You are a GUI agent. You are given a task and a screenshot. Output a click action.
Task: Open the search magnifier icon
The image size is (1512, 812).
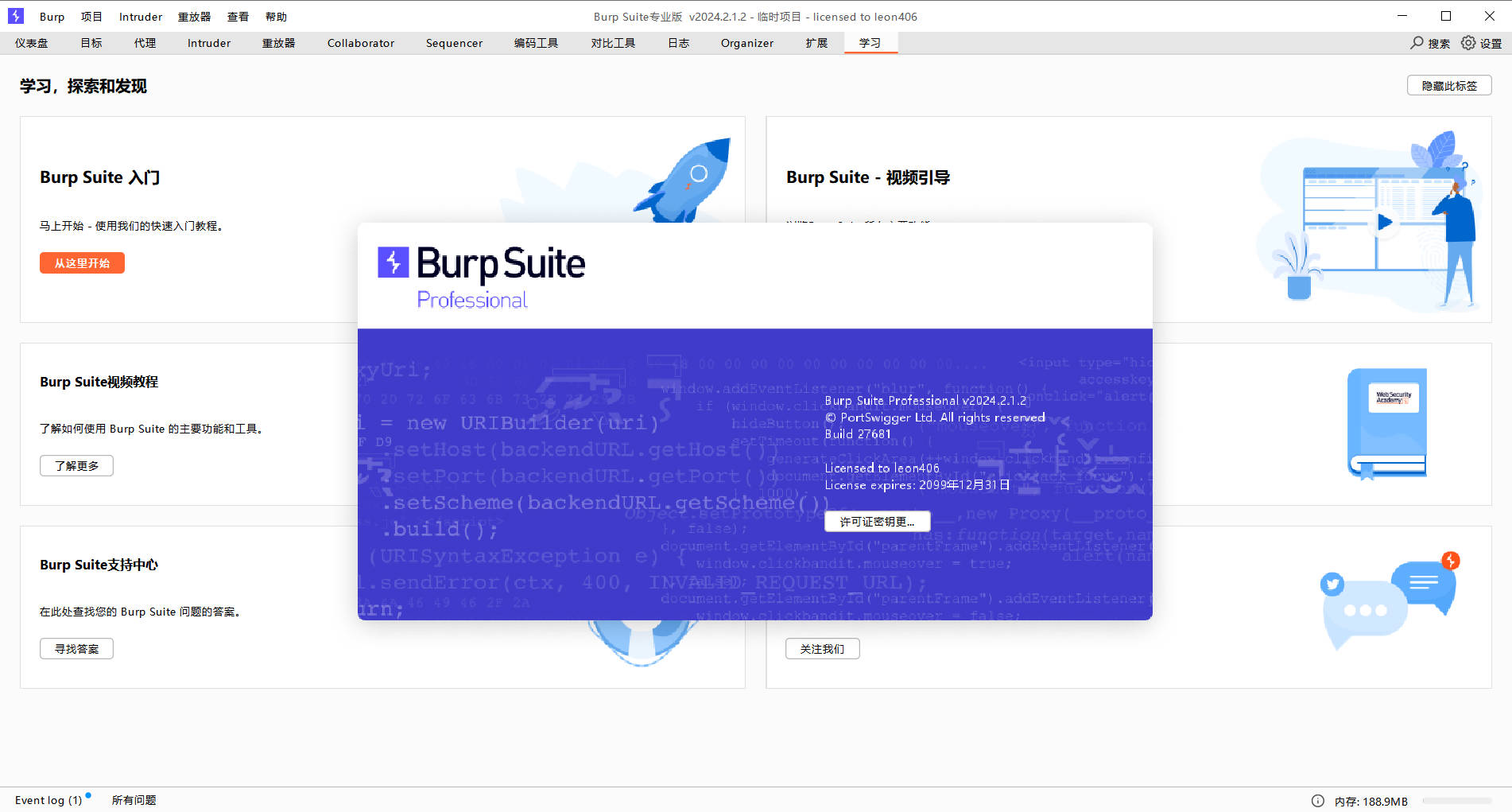(x=1417, y=43)
